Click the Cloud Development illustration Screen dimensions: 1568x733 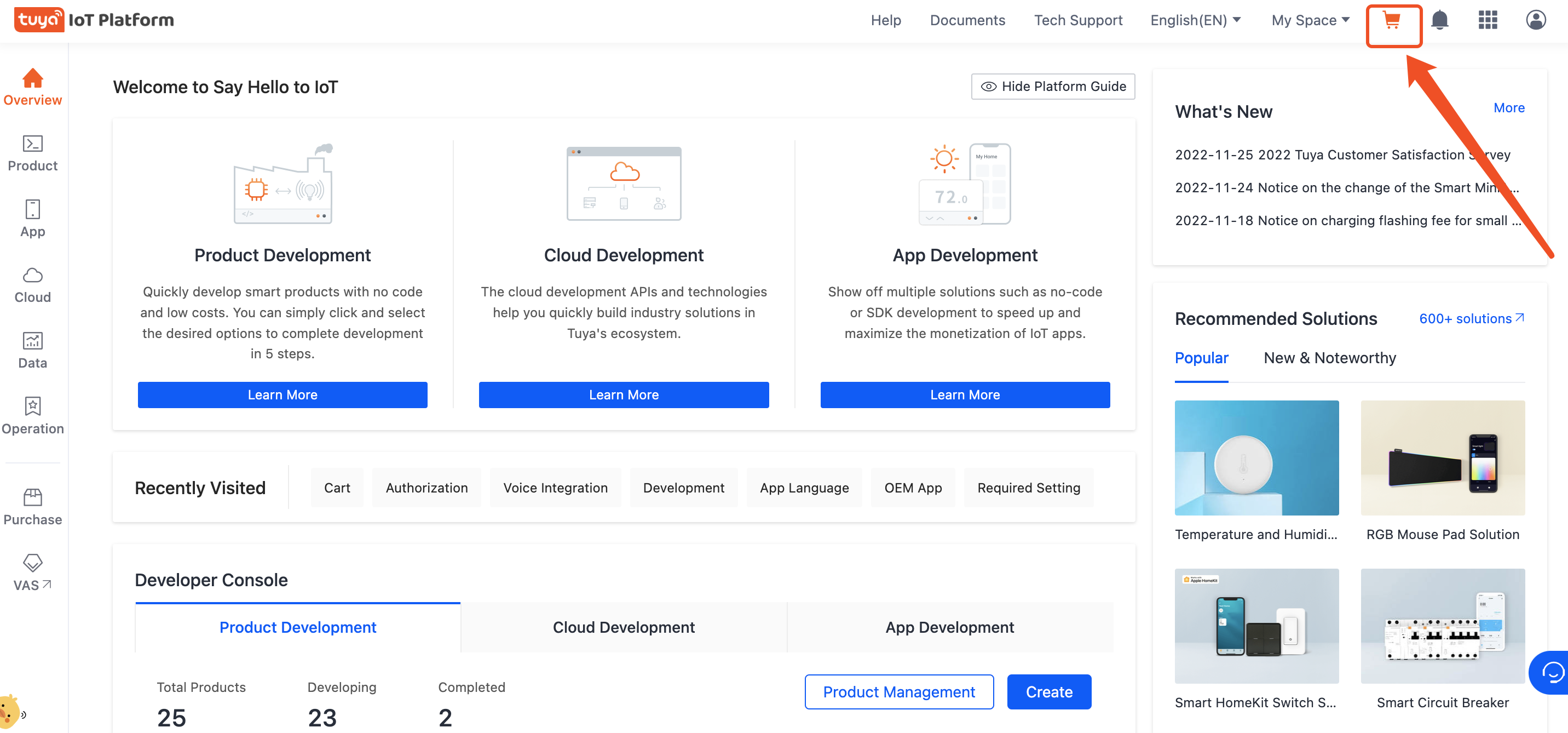(x=624, y=184)
